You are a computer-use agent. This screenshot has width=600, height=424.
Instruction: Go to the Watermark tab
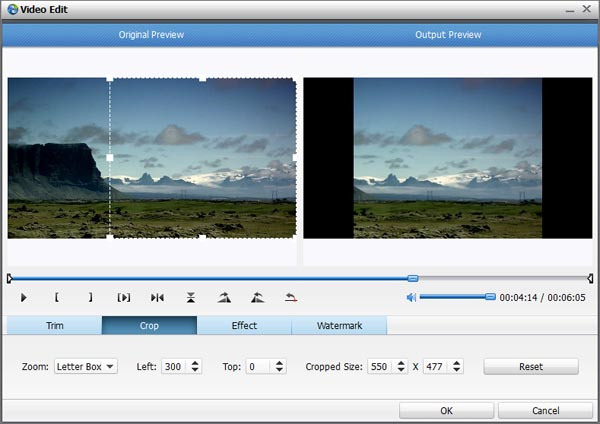point(339,326)
